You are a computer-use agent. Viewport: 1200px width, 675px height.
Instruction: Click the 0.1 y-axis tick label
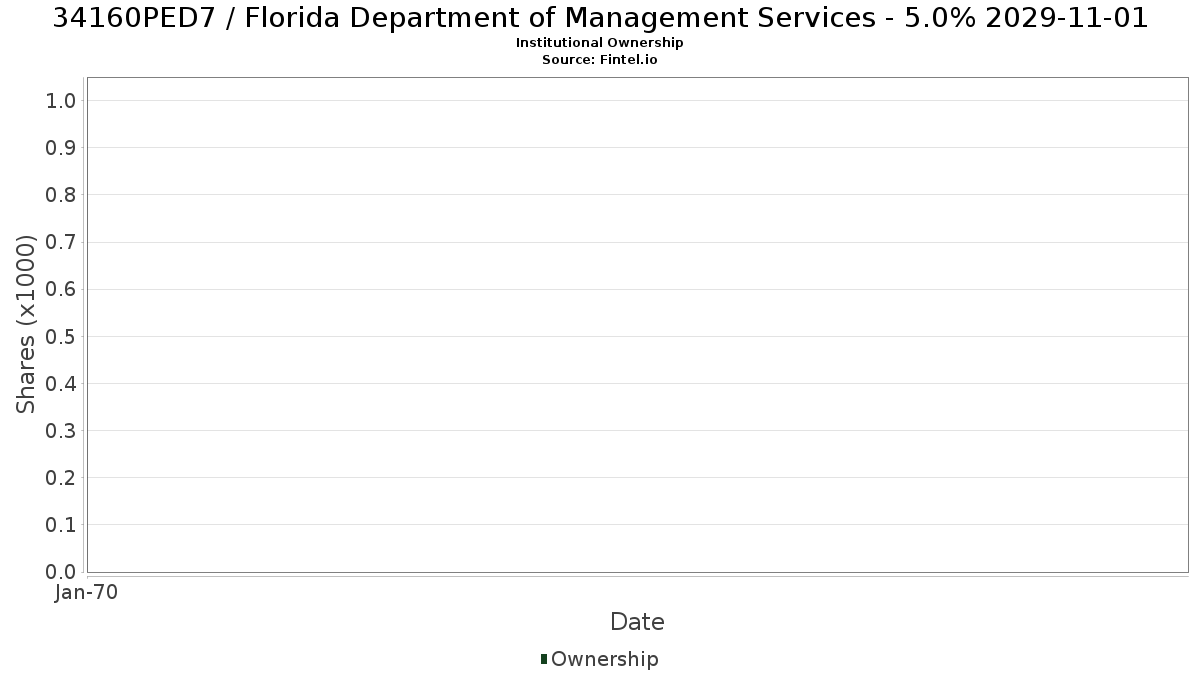[61, 524]
